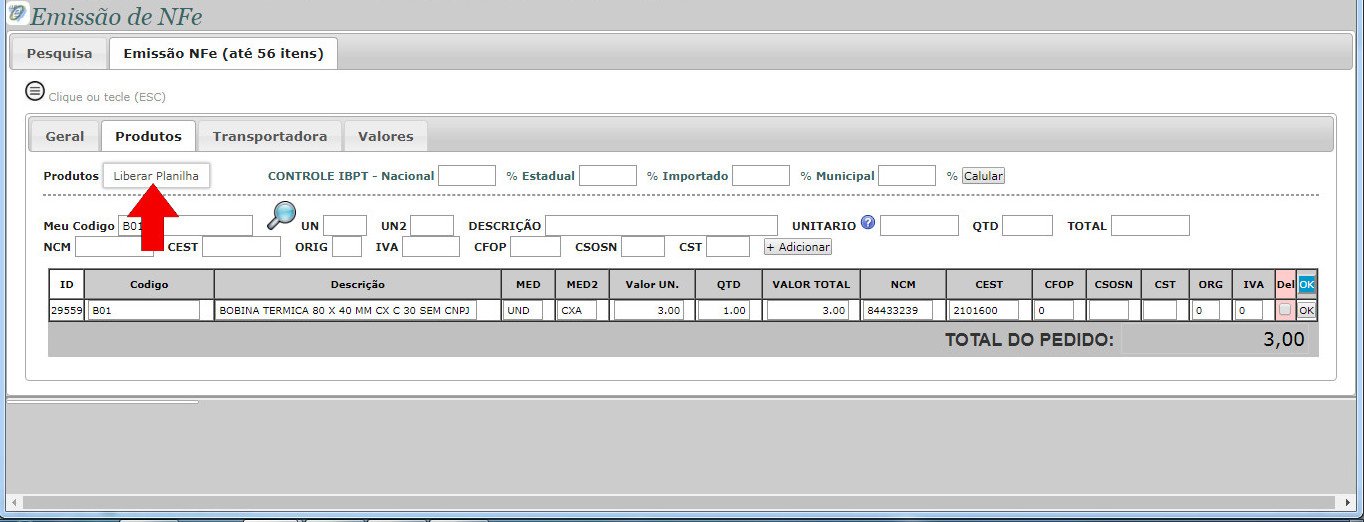Click the horizontal scrollbar right arrow
Image resolution: width=1364 pixels, height=522 pixels.
point(1350,502)
